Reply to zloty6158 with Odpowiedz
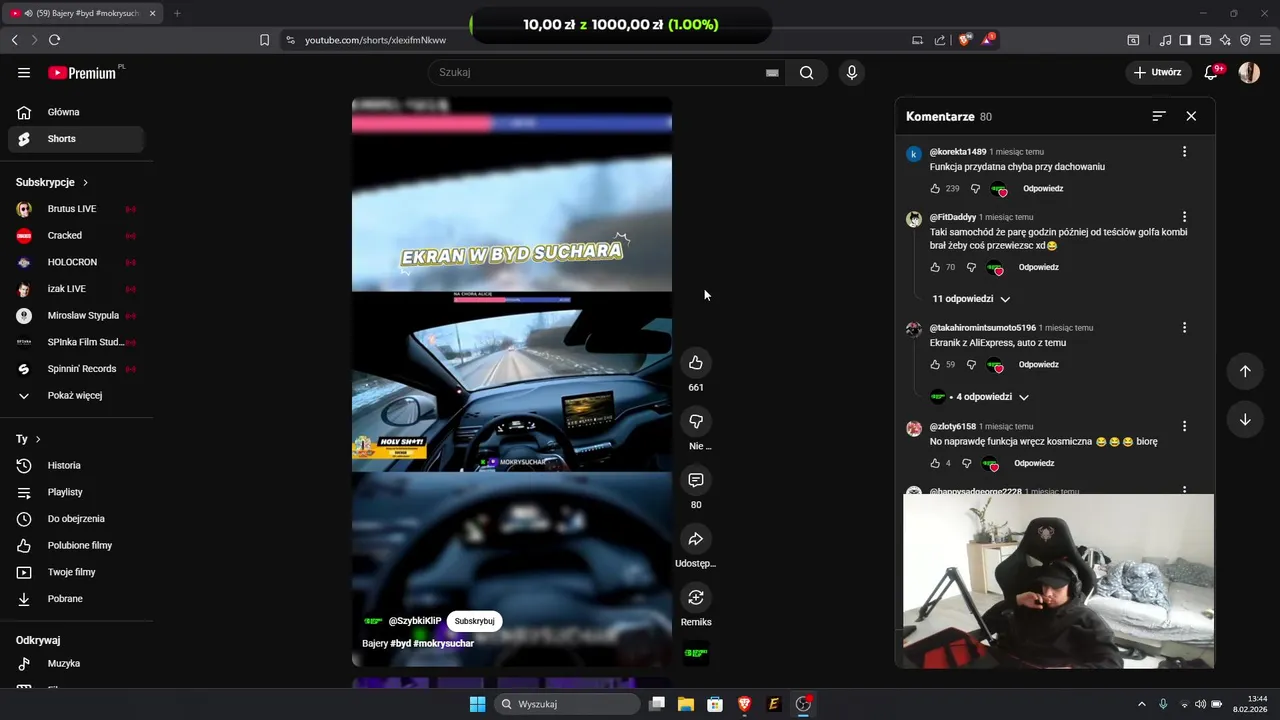 [x=1034, y=463]
